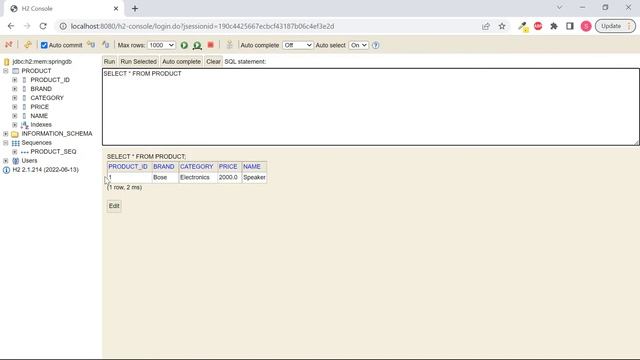Click the green Run toolbar icon
This screenshot has height=360, width=640.
pos(184,45)
